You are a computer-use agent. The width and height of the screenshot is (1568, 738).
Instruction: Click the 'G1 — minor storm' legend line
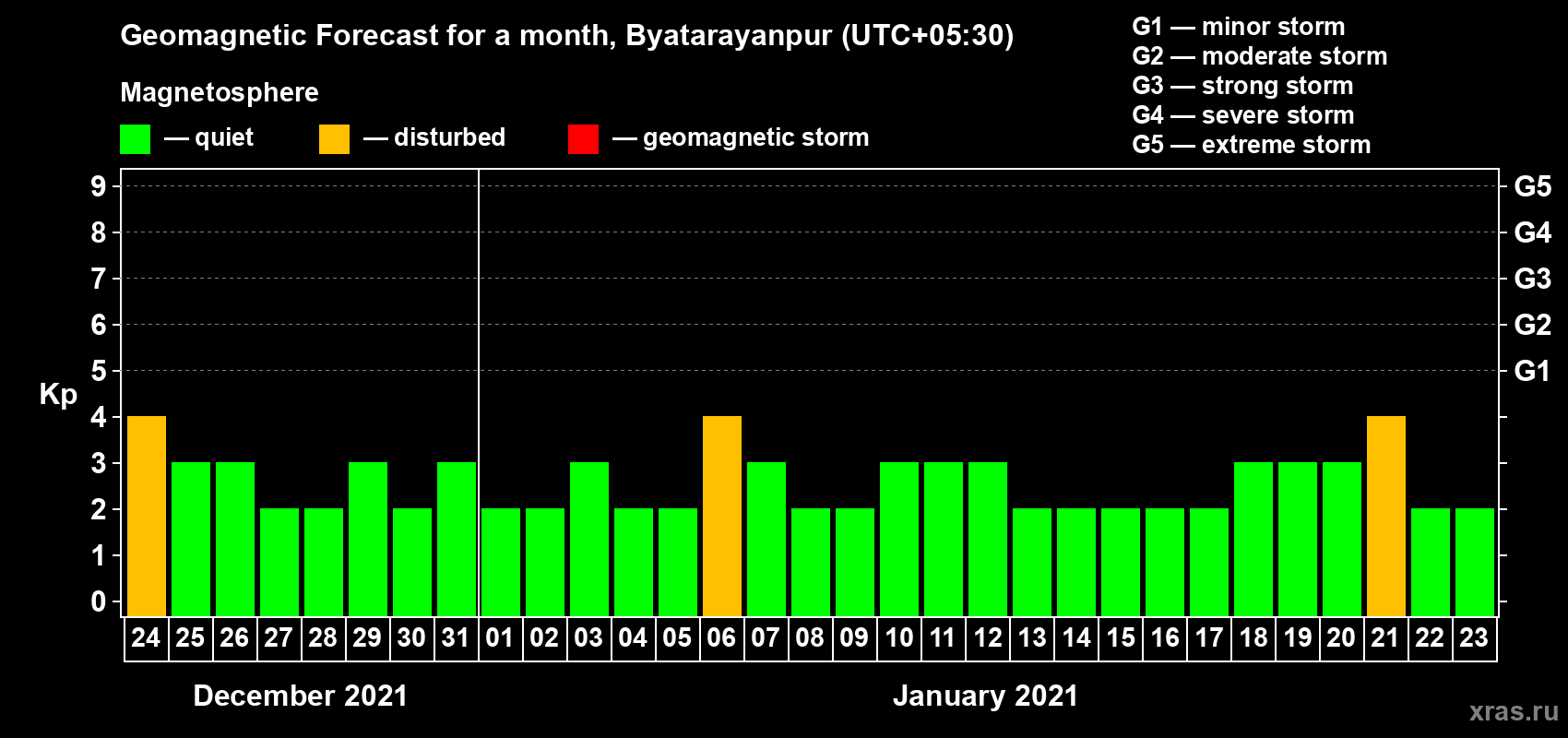(1239, 27)
